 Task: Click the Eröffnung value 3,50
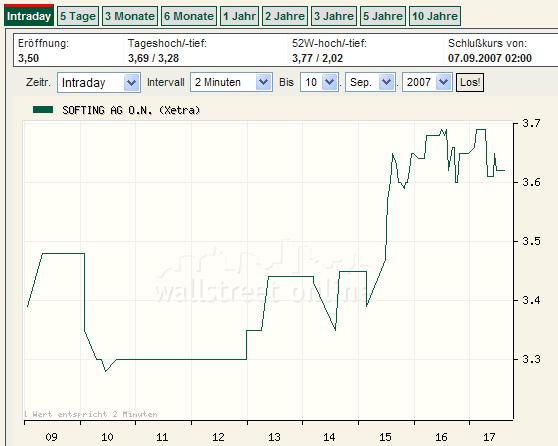click(28, 58)
